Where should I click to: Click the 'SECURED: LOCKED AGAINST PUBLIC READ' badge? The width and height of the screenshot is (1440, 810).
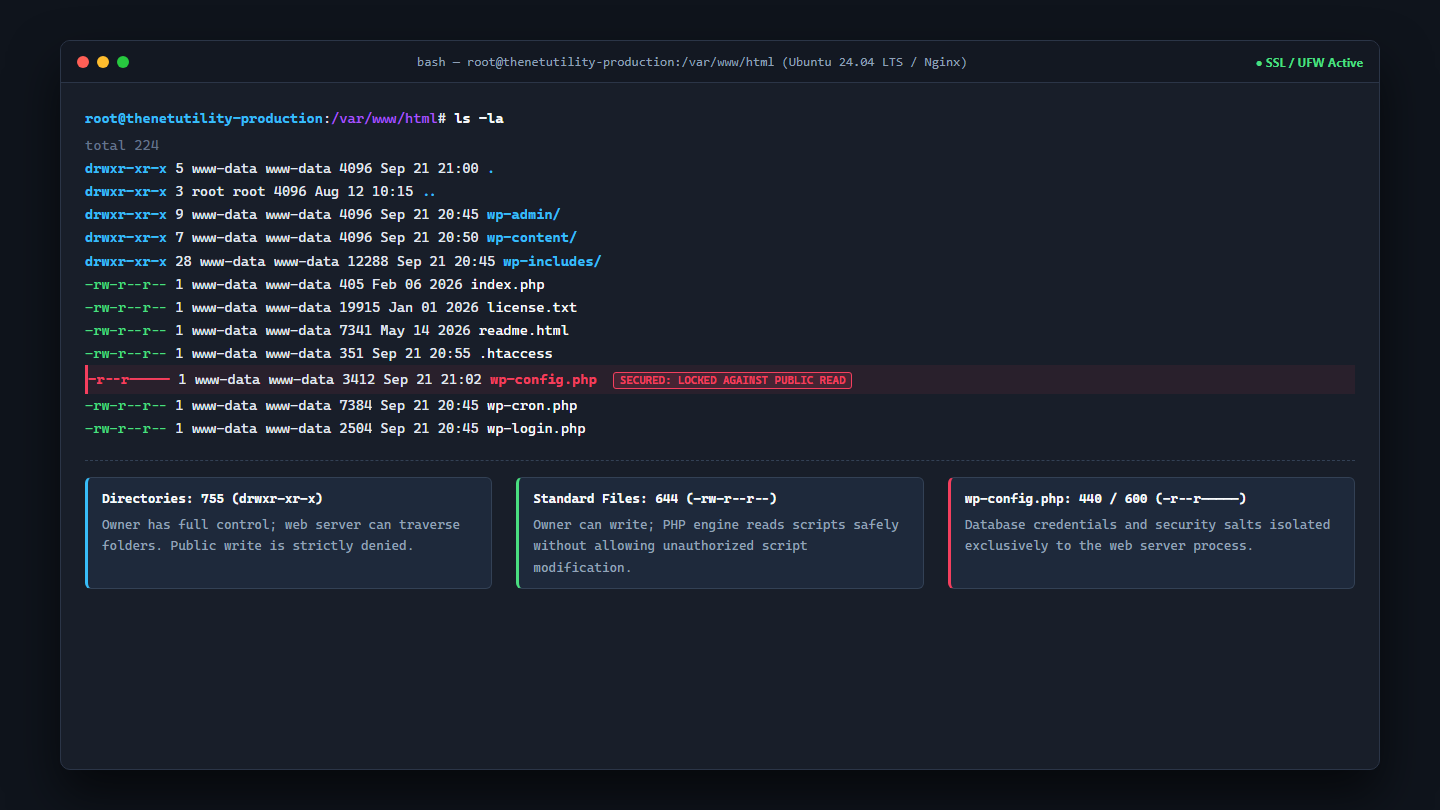[732, 380]
